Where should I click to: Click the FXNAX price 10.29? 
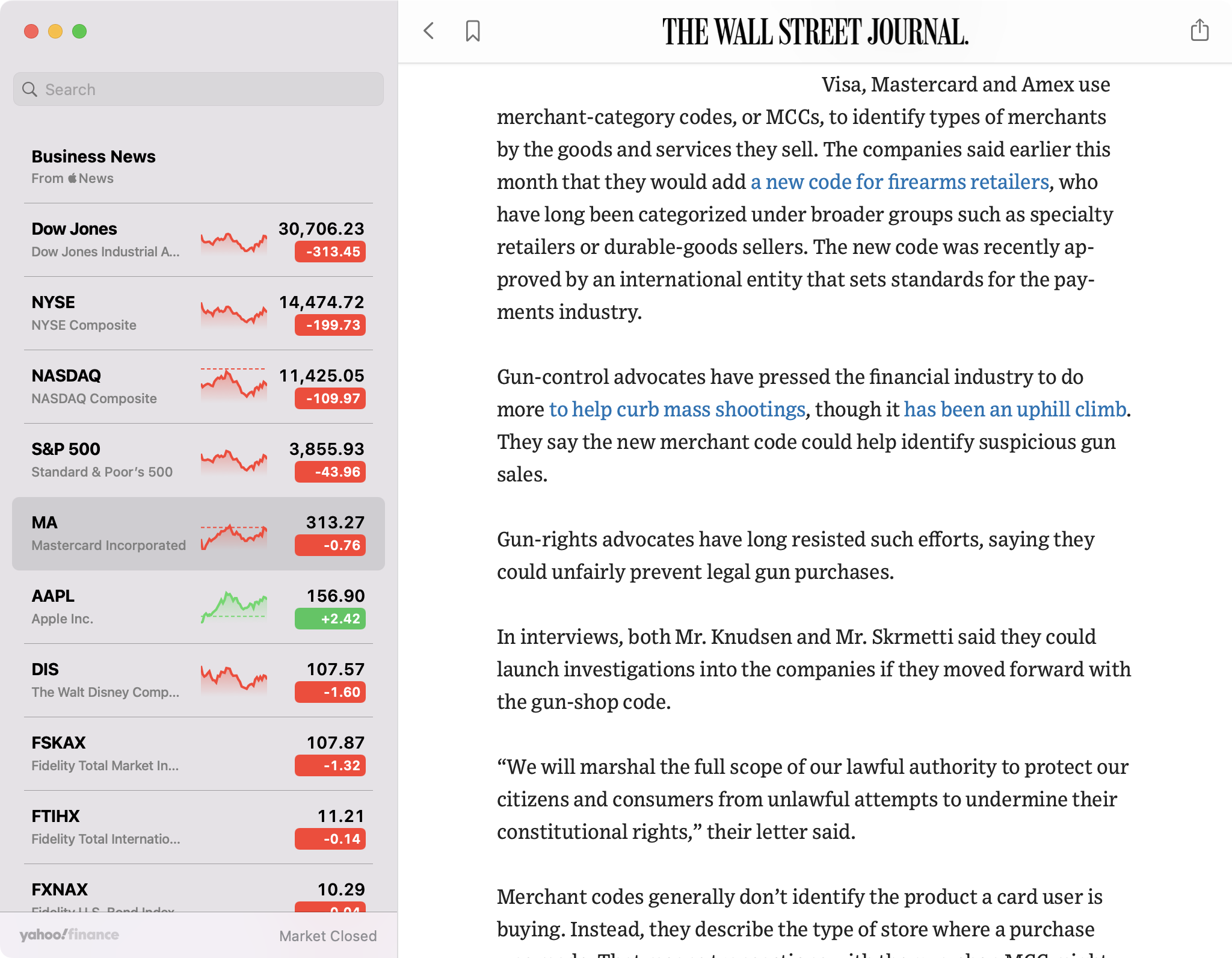pos(341,889)
